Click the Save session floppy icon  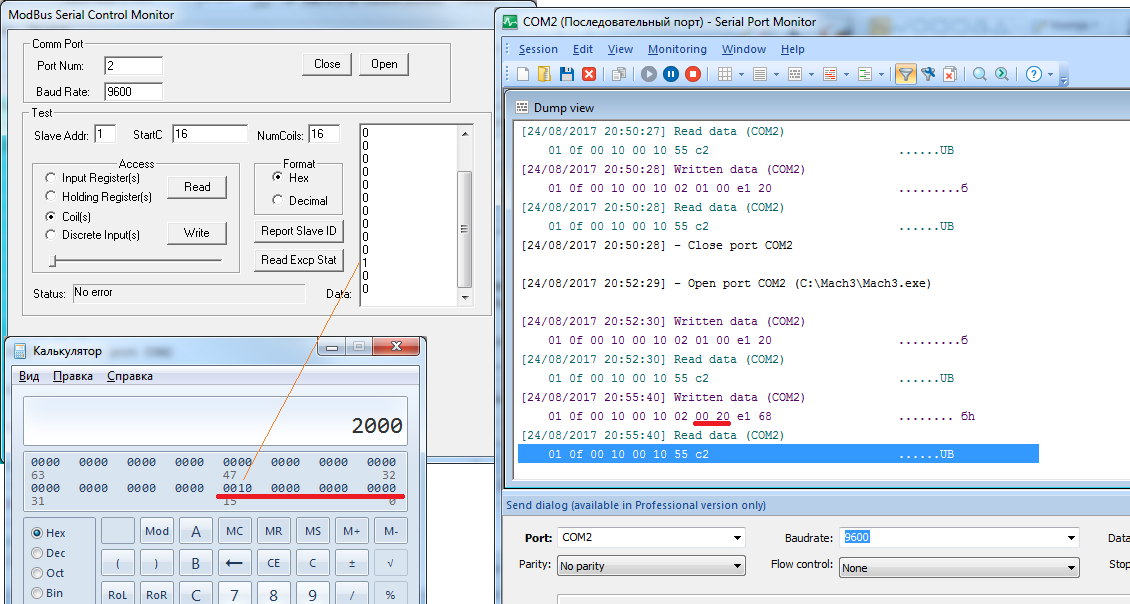566,74
